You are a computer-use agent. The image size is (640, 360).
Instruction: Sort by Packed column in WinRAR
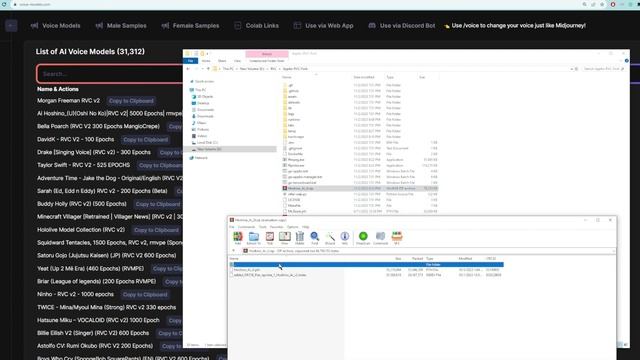417,259
